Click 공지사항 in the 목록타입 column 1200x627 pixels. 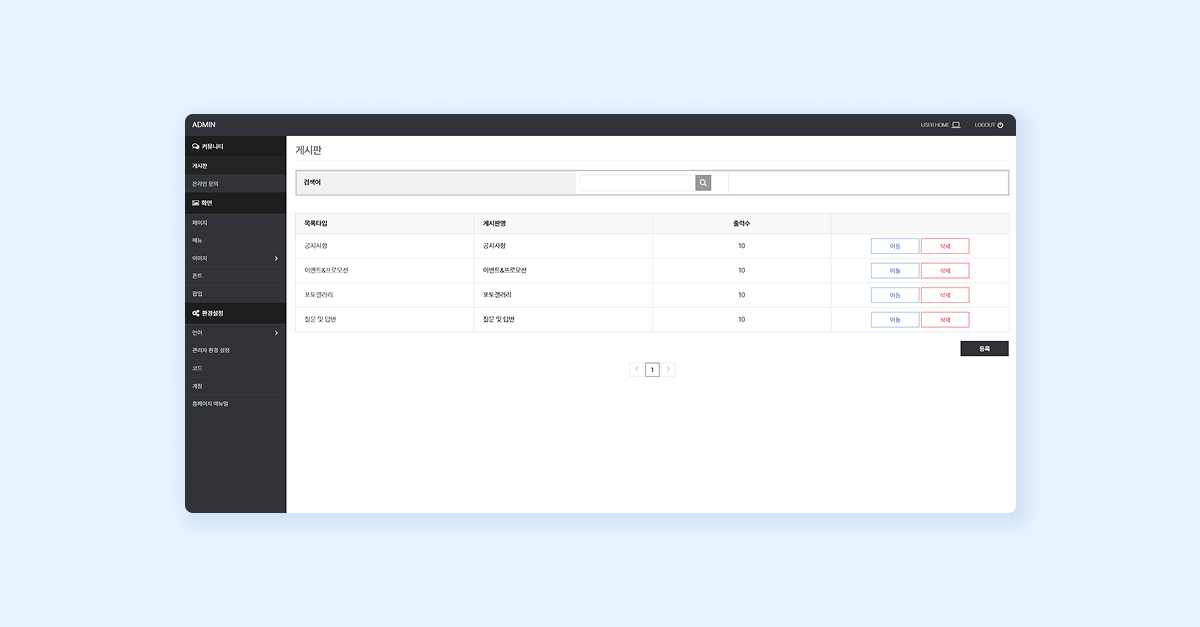[316, 246]
